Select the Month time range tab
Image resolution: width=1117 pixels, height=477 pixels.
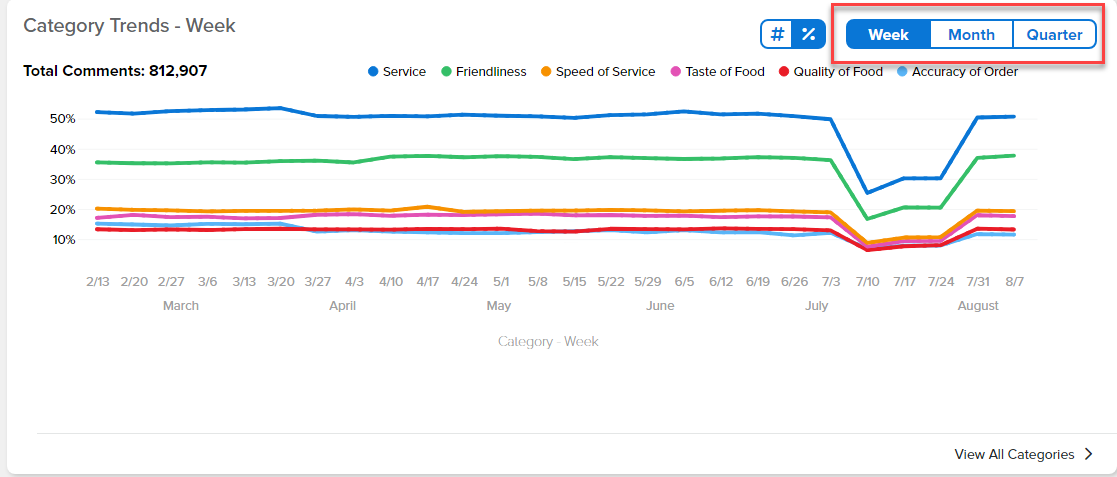971,35
